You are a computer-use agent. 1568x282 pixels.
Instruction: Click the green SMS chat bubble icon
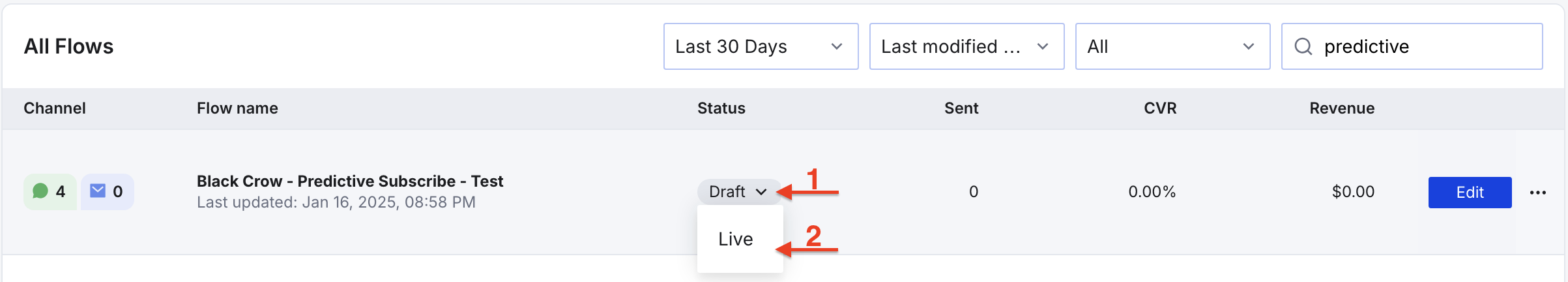[x=40, y=191]
